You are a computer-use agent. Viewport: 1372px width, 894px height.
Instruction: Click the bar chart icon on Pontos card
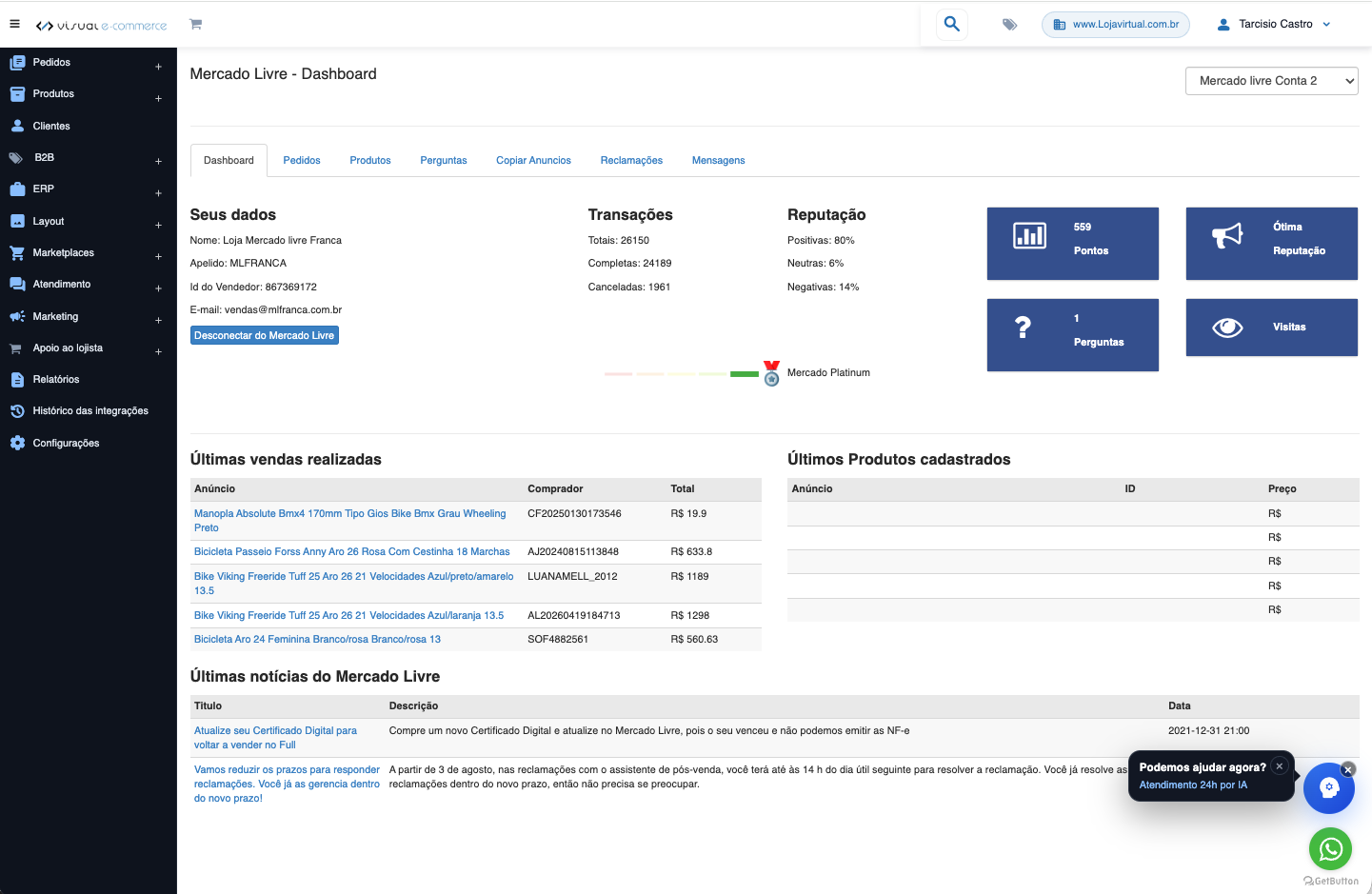1030,235
